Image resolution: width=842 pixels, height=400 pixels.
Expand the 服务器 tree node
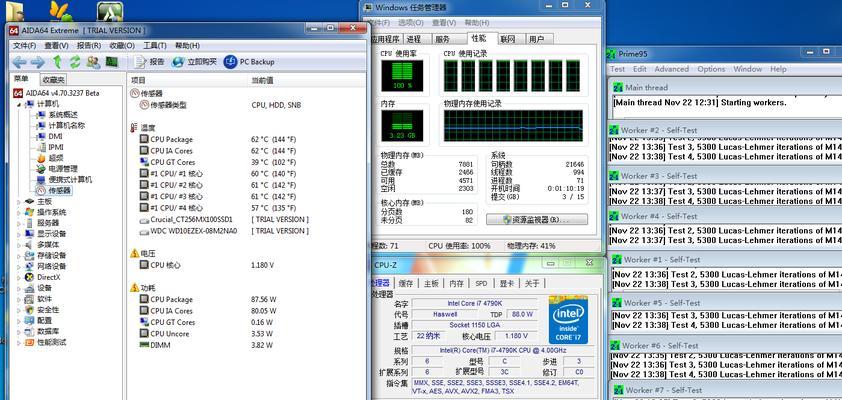[x=19, y=223]
